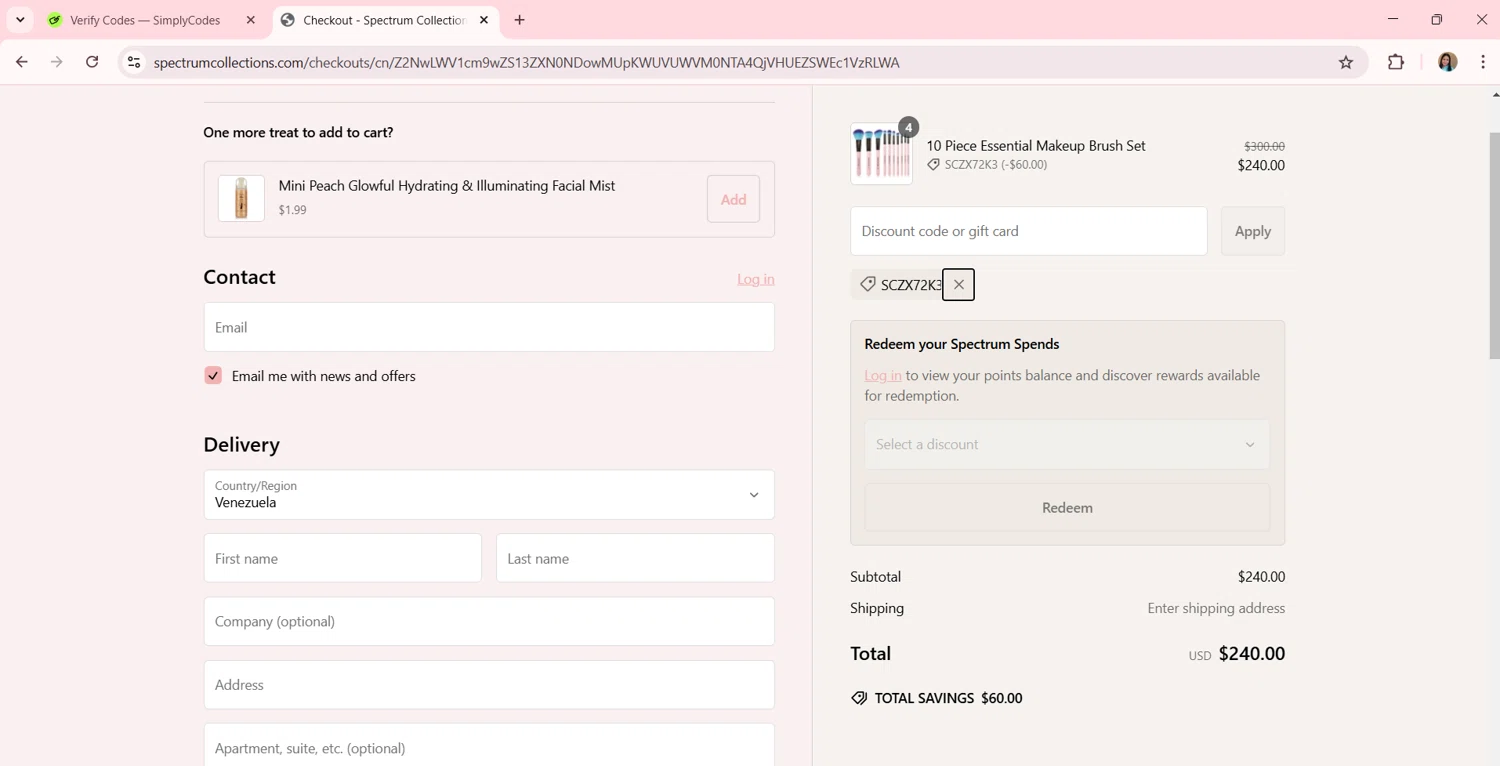
Task: Click the Mini Peach Glowful Facial Mist title
Action: pos(447,186)
